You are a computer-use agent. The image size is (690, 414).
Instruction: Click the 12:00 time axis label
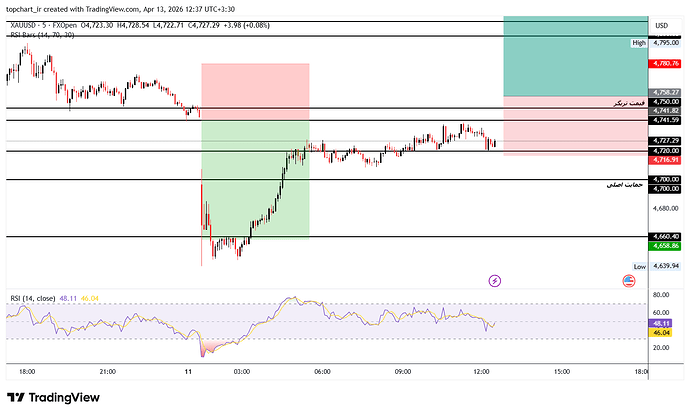pos(481,372)
